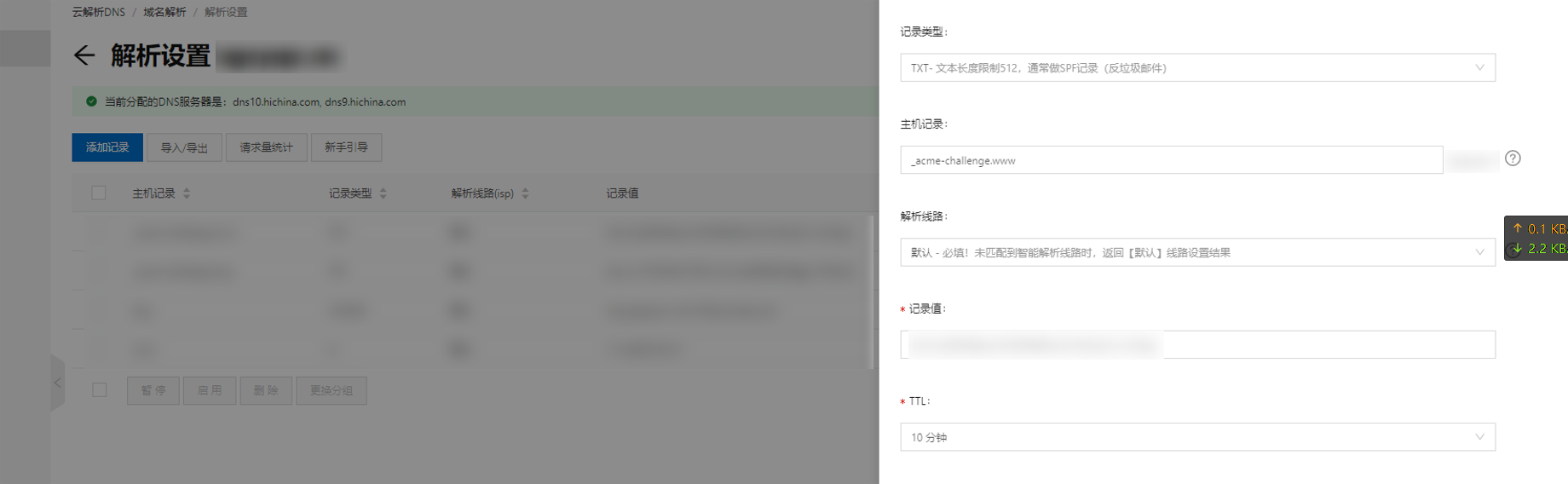Click the 导入/导出 button
Image resolution: width=1568 pixels, height=484 pixels.
click(184, 147)
